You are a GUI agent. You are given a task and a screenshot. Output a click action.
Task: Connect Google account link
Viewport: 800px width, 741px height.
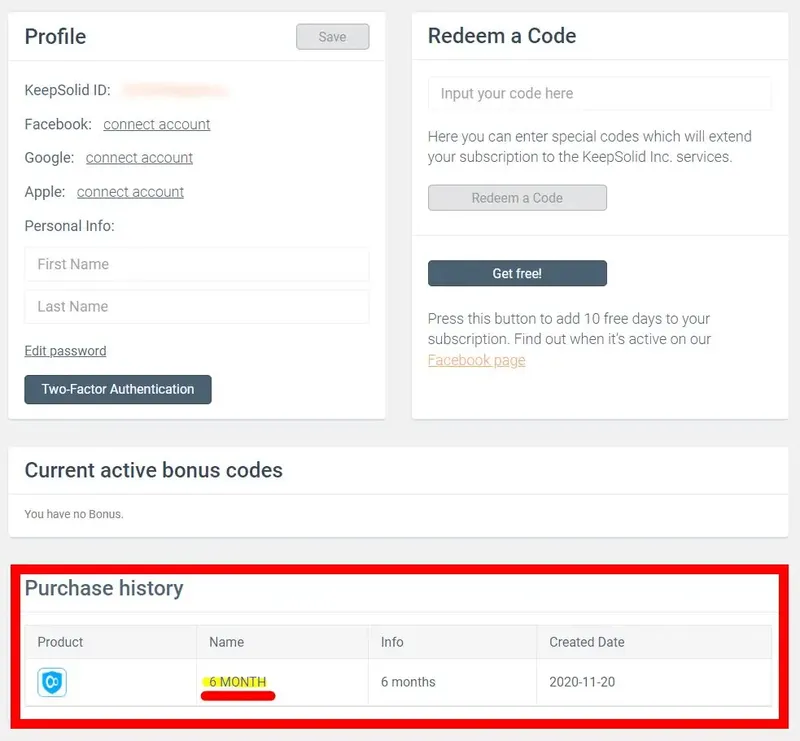tap(139, 158)
